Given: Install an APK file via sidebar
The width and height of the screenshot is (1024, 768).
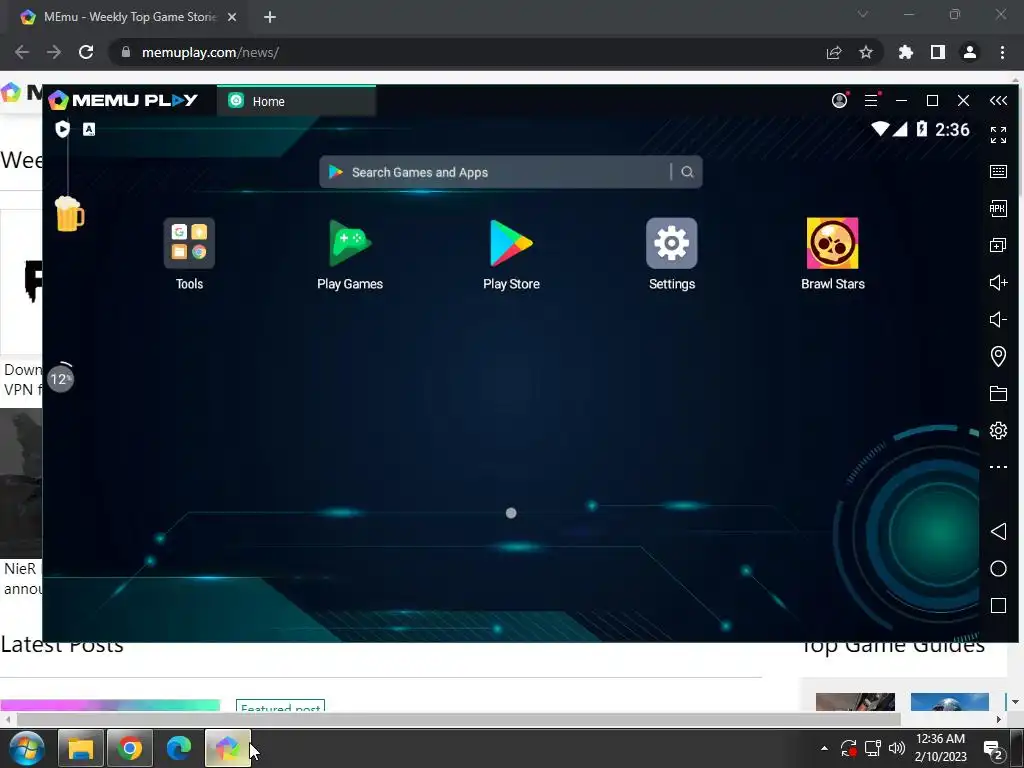Looking at the screenshot, I should point(998,209).
